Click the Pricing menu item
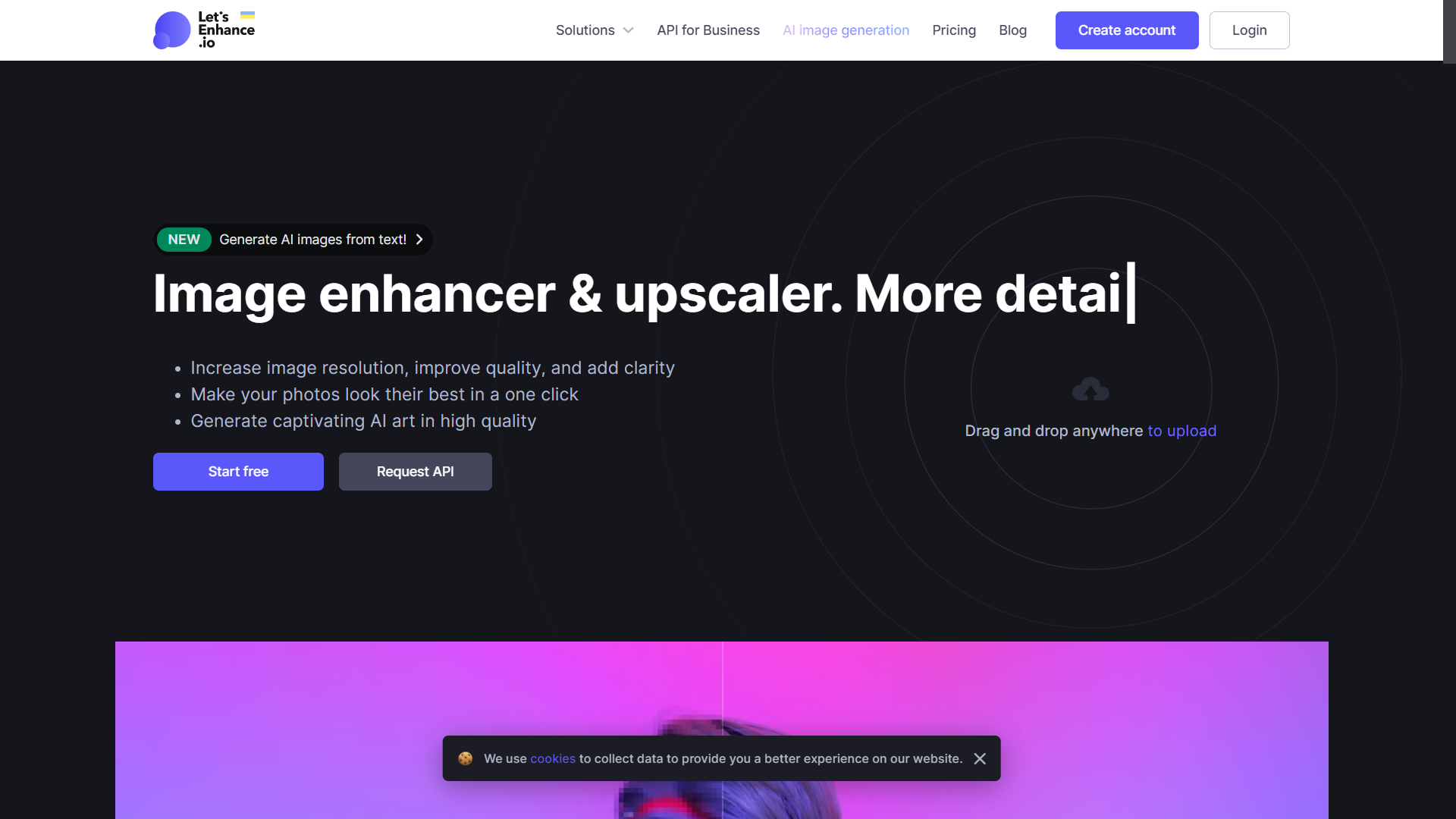The image size is (1456, 819). [954, 30]
